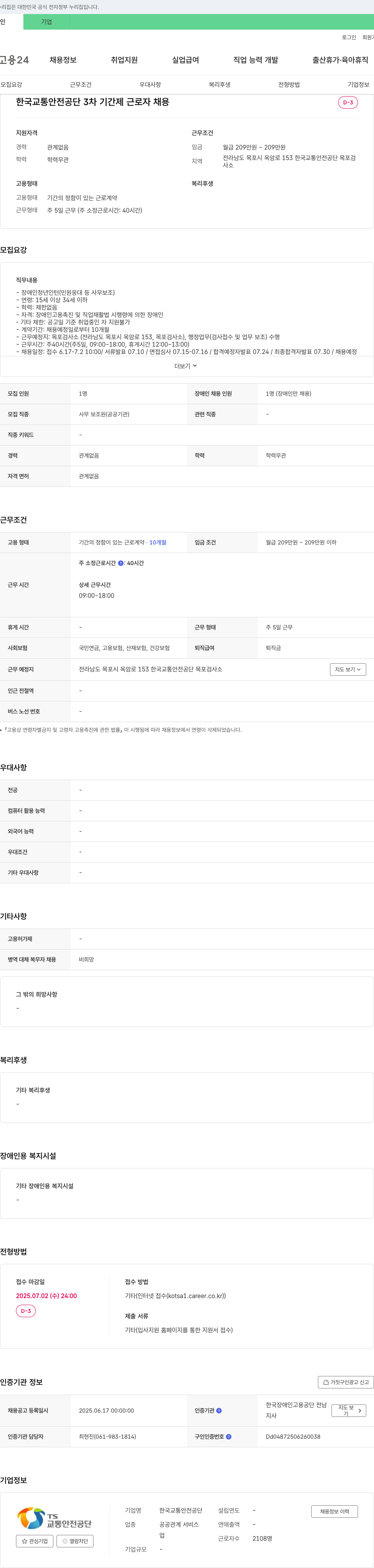Click registration date 2025.06.17 00:00:00
This screenshot has width=374, height=1568.
(x=106, y=1410)
